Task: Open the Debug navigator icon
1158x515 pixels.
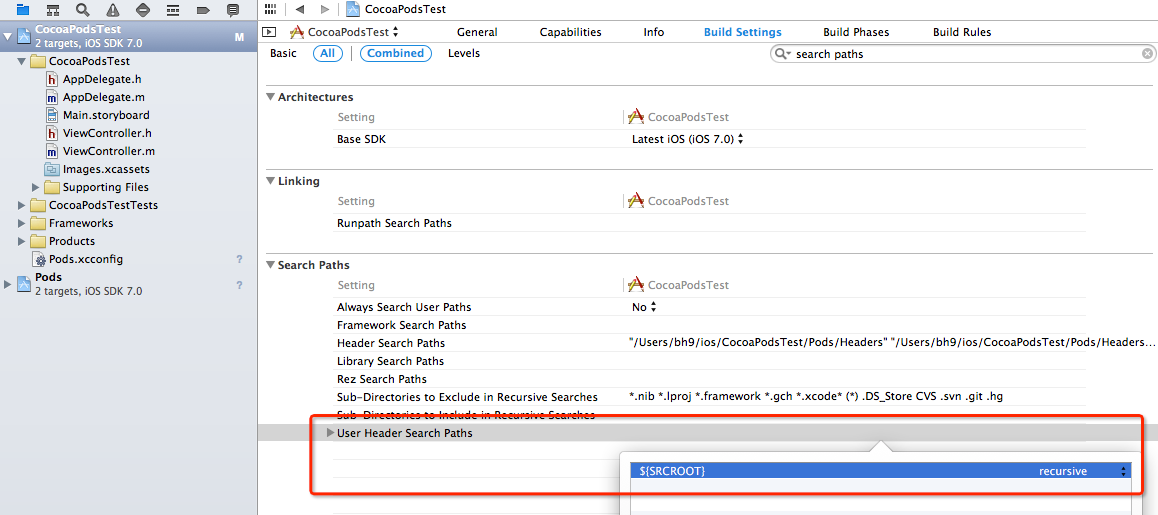Action: click(173, 10)
